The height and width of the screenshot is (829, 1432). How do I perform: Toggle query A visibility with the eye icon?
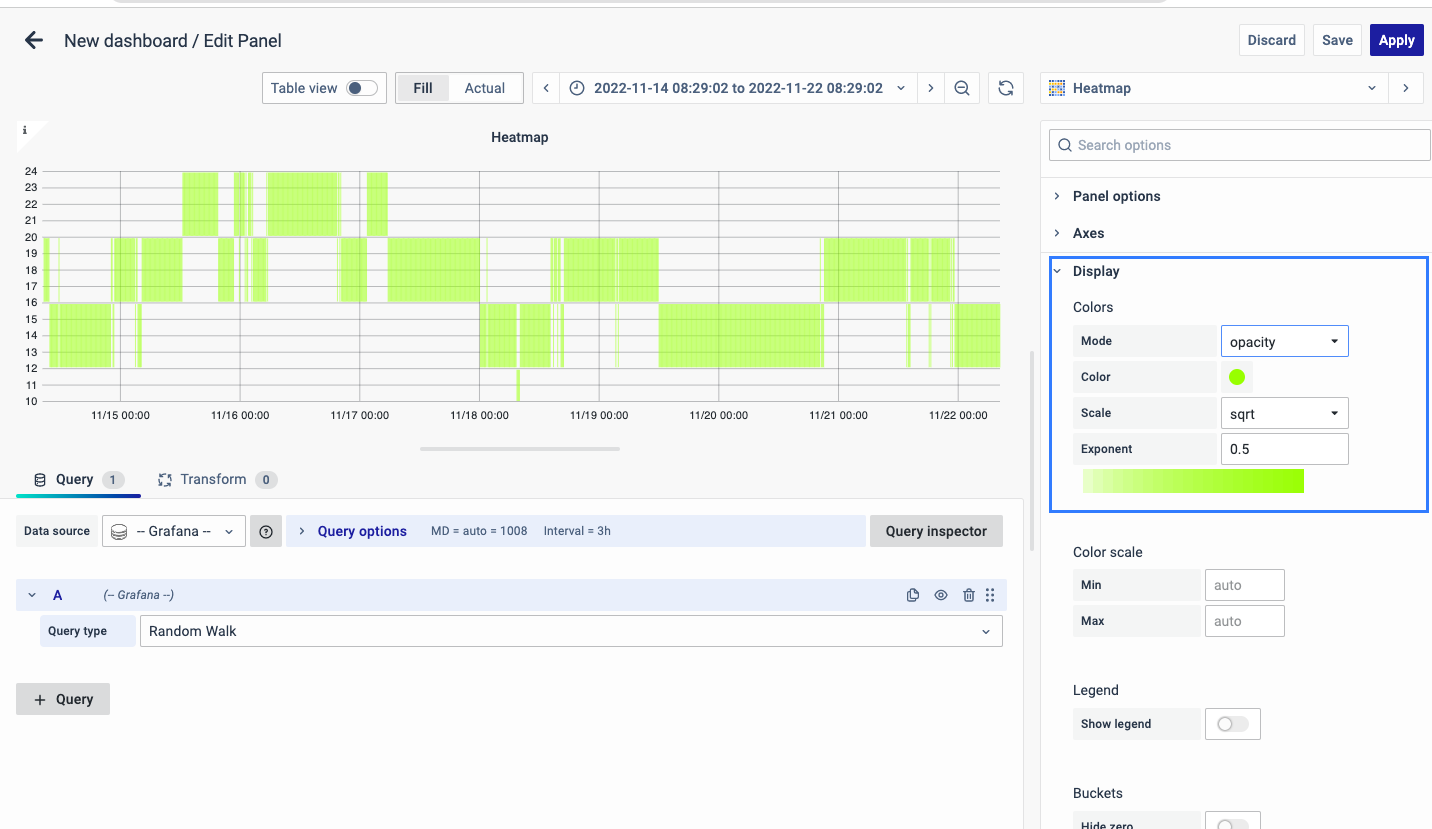point(941,595)
